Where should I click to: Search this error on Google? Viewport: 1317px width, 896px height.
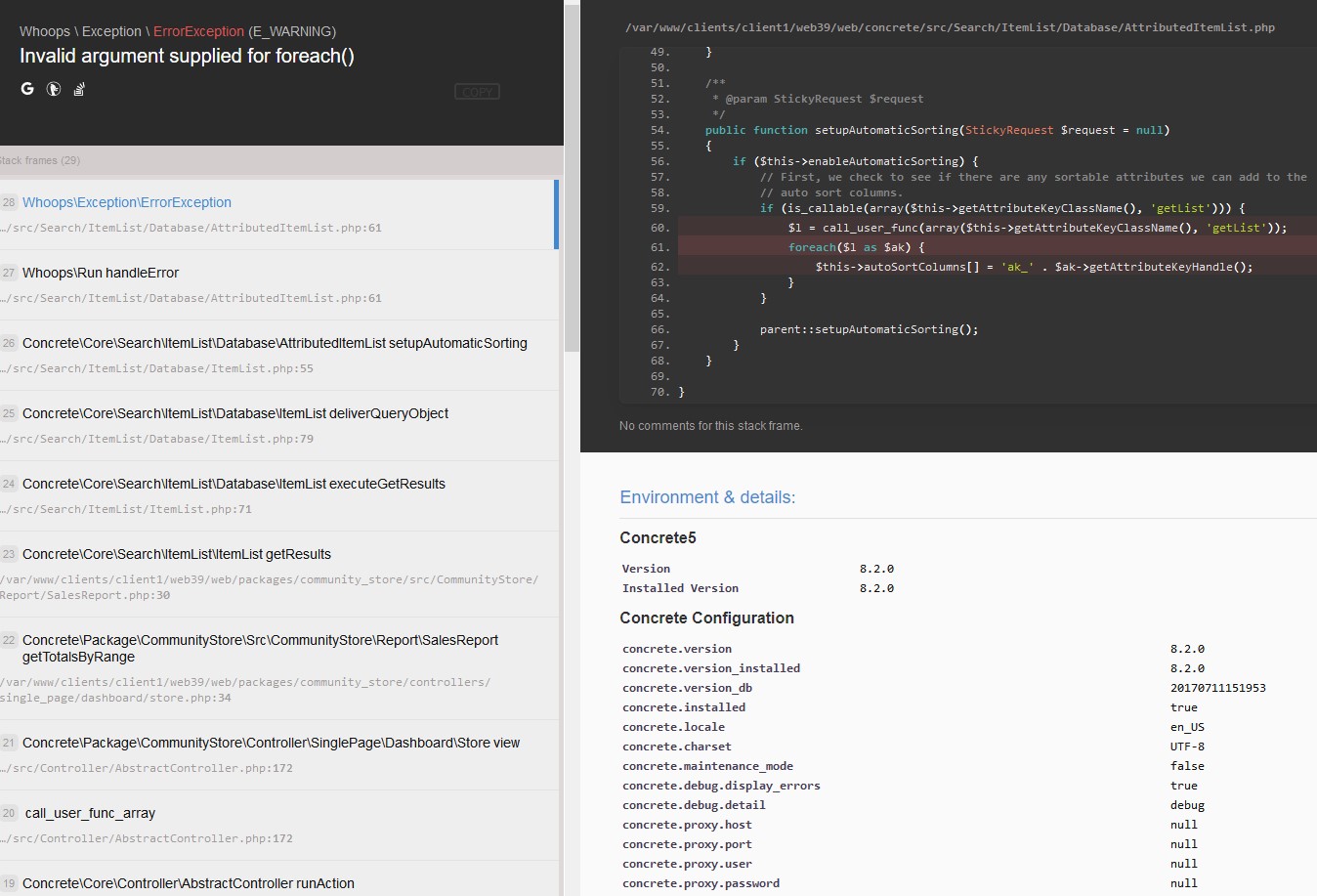point(26,89)
